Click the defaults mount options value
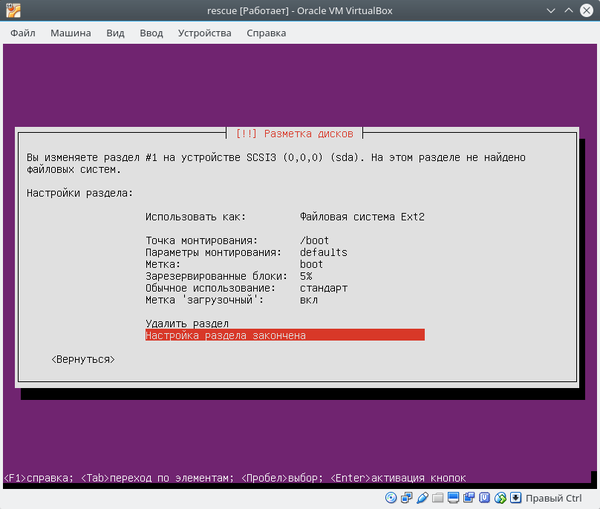Screen dimensions: 600x509 (323, 253)
